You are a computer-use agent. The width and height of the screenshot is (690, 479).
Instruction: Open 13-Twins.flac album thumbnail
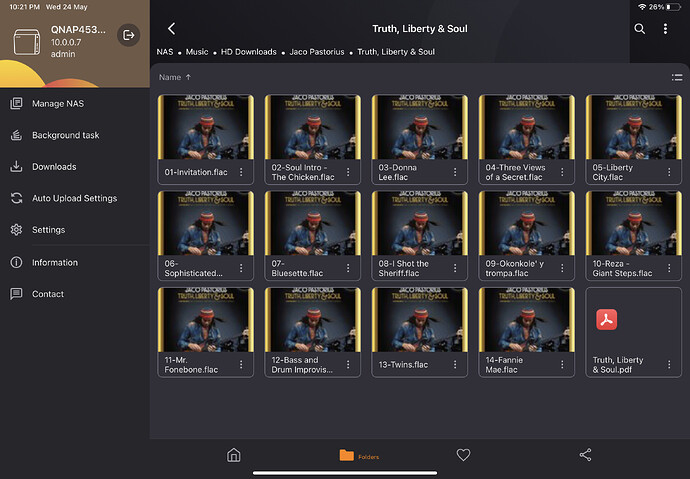pyautogui.click(x=420, y=320)
